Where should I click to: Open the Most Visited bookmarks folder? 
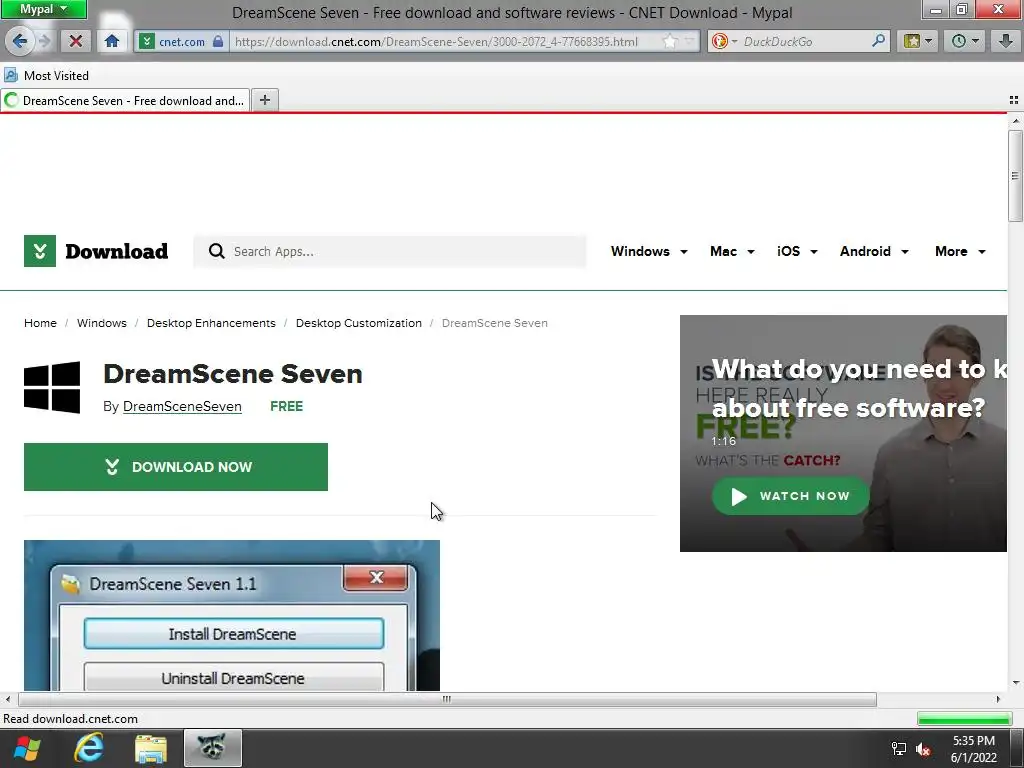pos(46,76)
